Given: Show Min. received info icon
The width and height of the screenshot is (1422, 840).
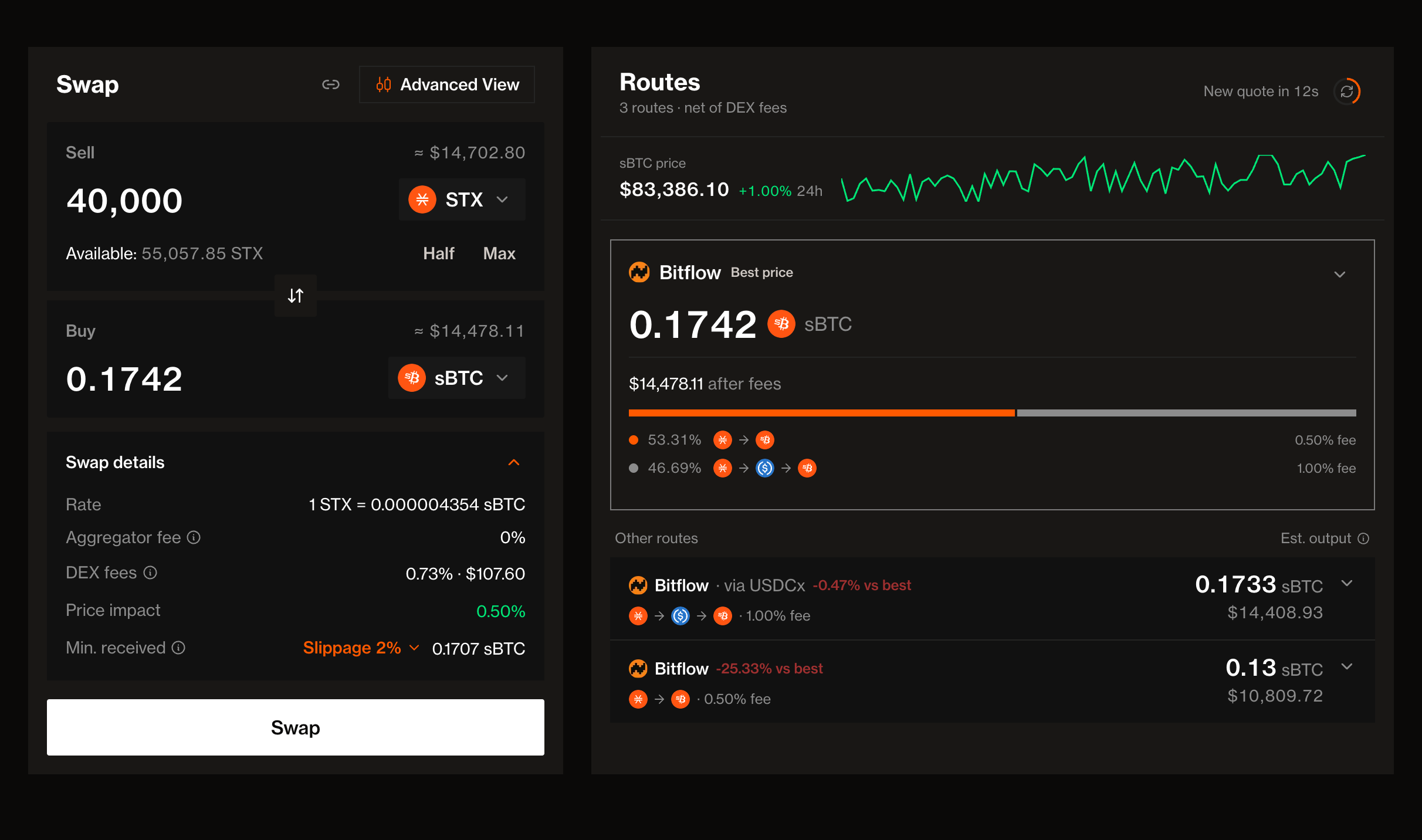Looking at the screenshot, I should tap(178, 648).
